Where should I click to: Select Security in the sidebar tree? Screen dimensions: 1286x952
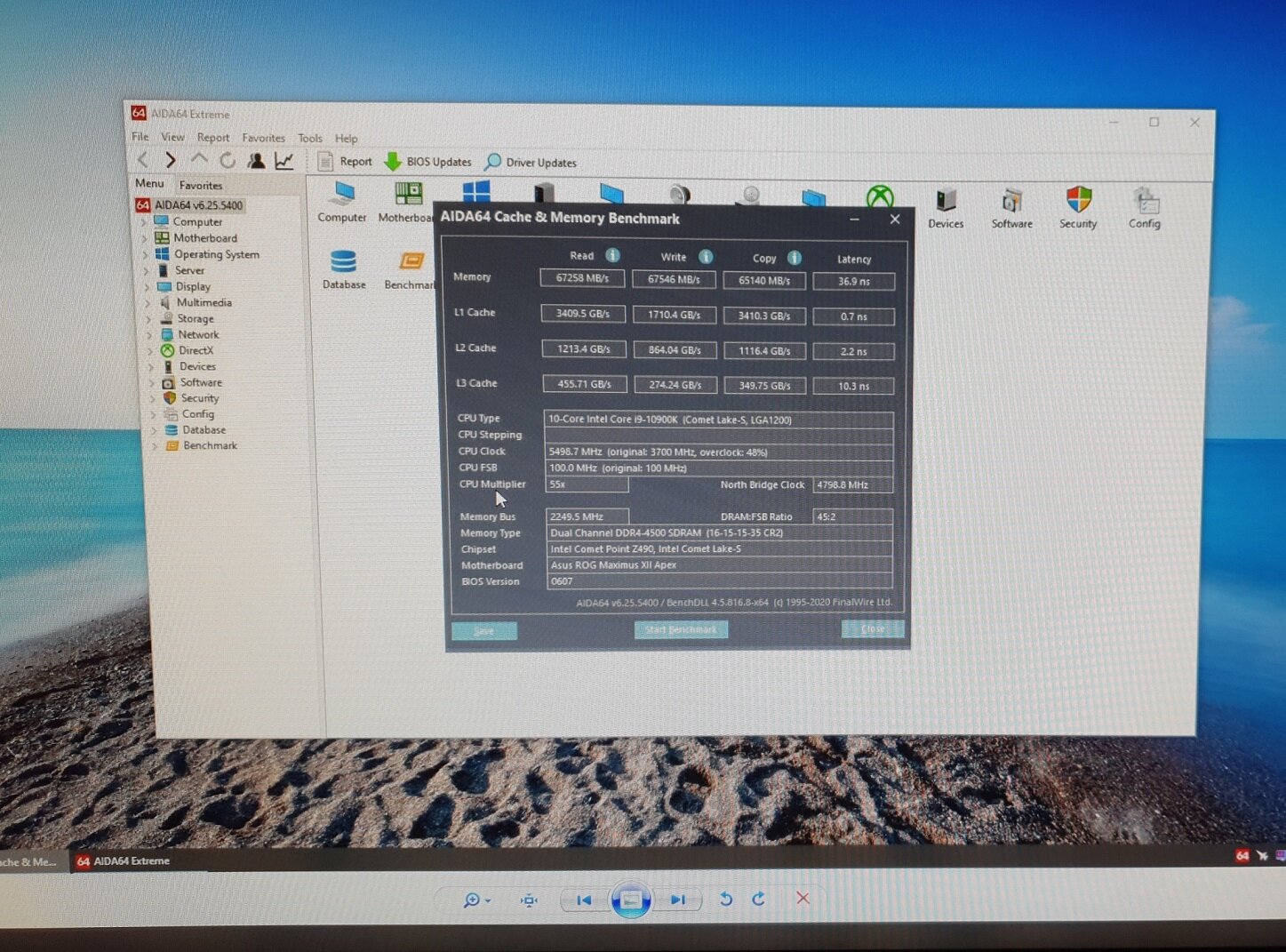click(x=200, y=398)
